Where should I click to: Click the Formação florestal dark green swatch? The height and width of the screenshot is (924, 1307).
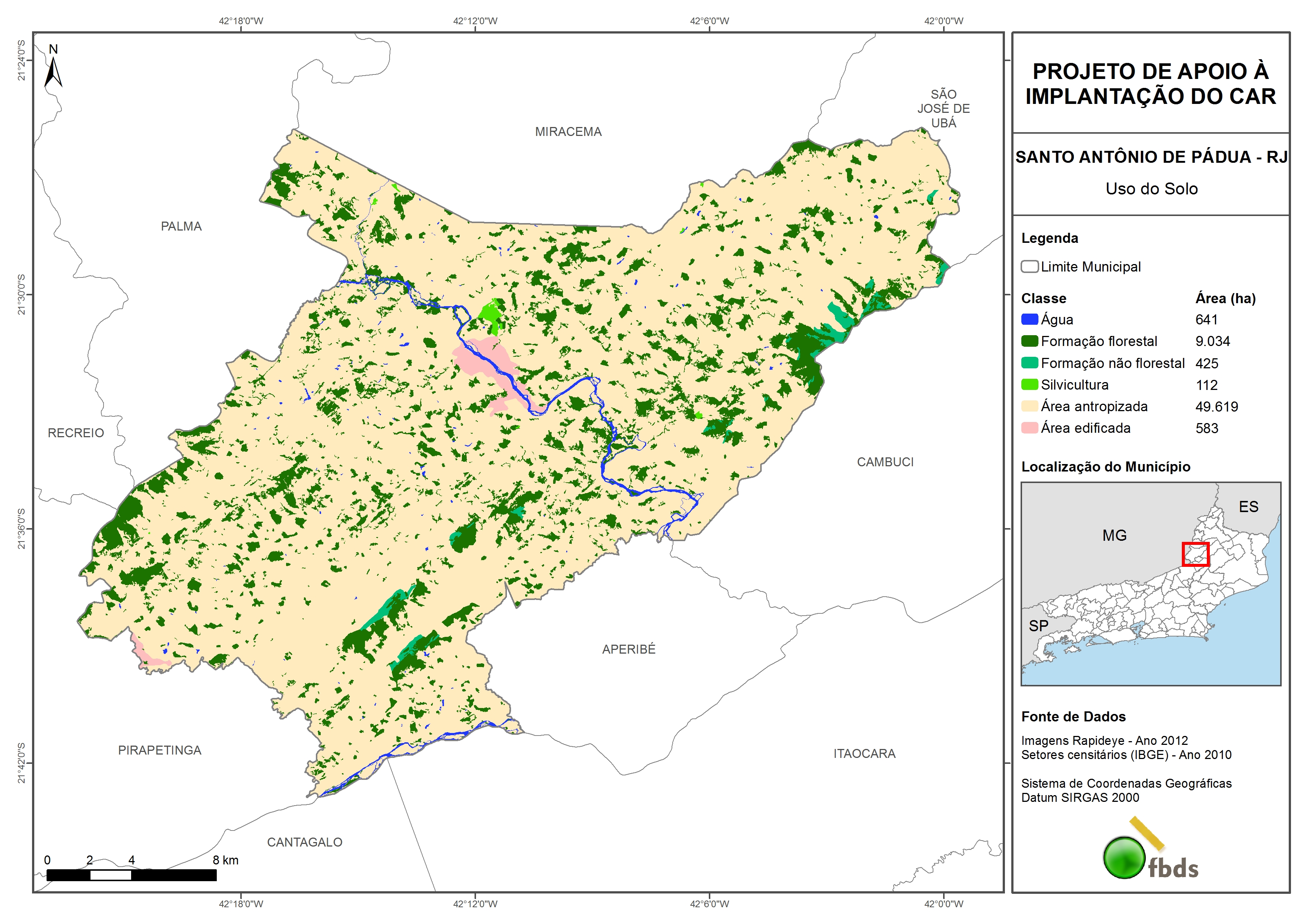tap(1029, 341)
